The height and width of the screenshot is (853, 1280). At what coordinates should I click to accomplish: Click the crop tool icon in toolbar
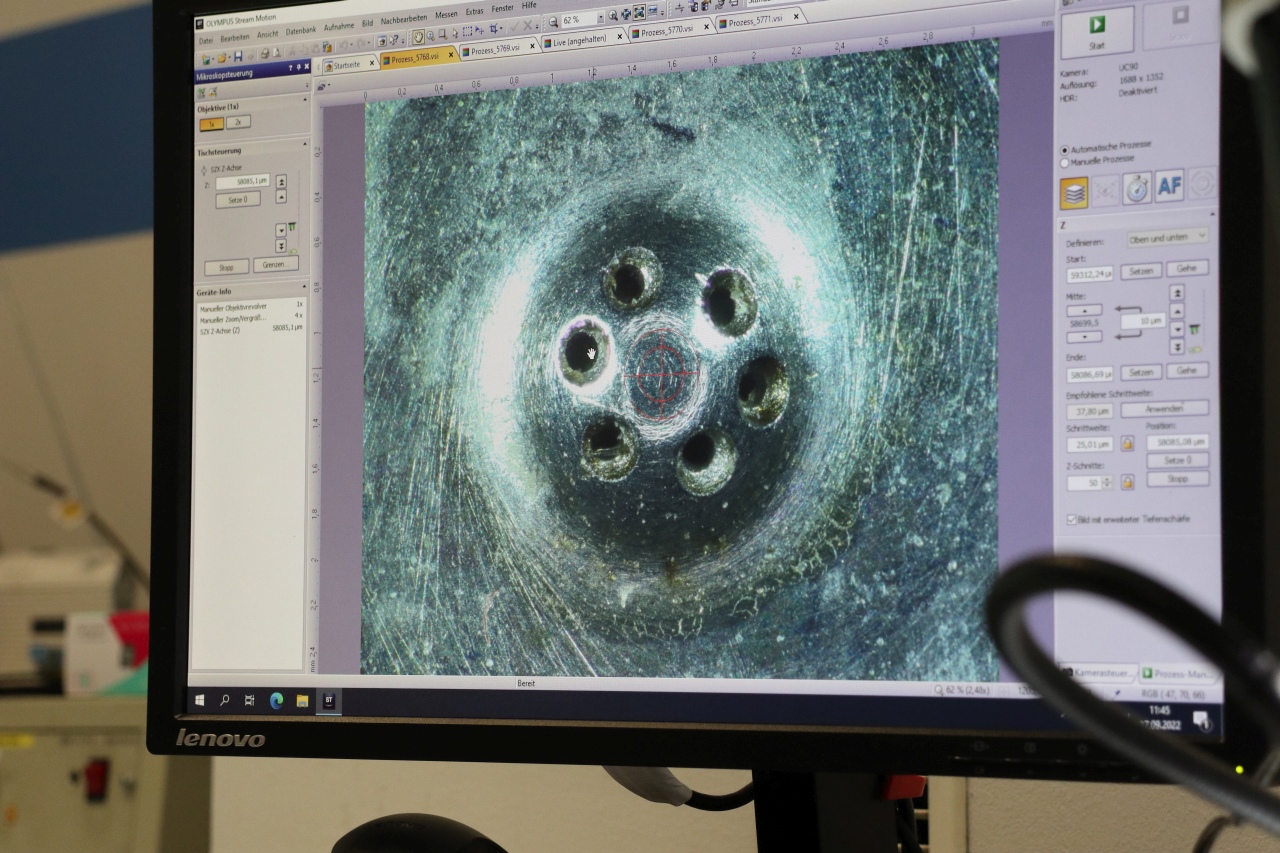click(x=494, y=28)
